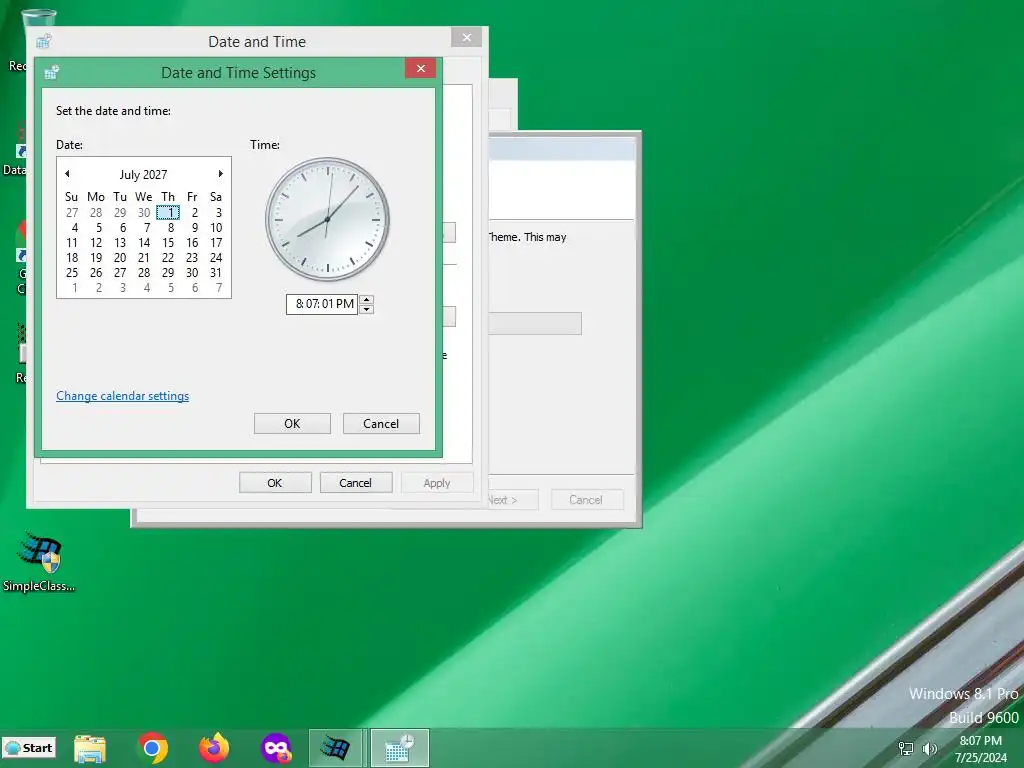Cancel the Date and Time Settings dialog
The image size is (1024, 768).
pos(381,423)
